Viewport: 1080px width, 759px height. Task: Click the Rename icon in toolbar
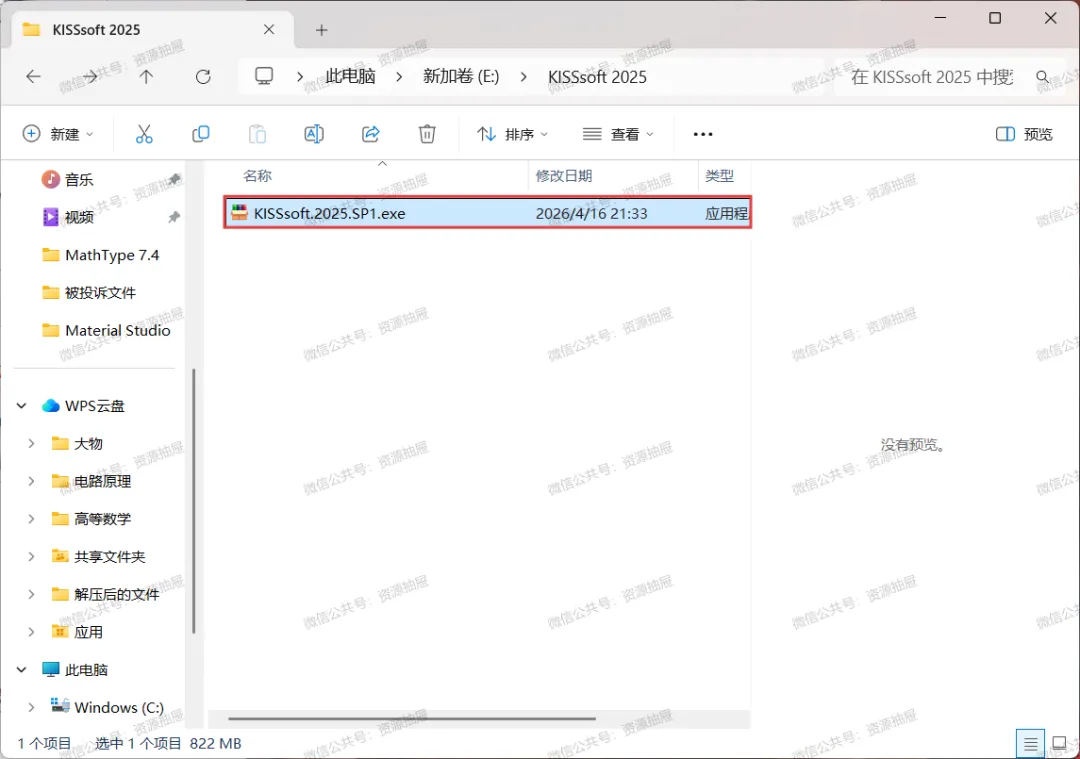pos(314,134)
